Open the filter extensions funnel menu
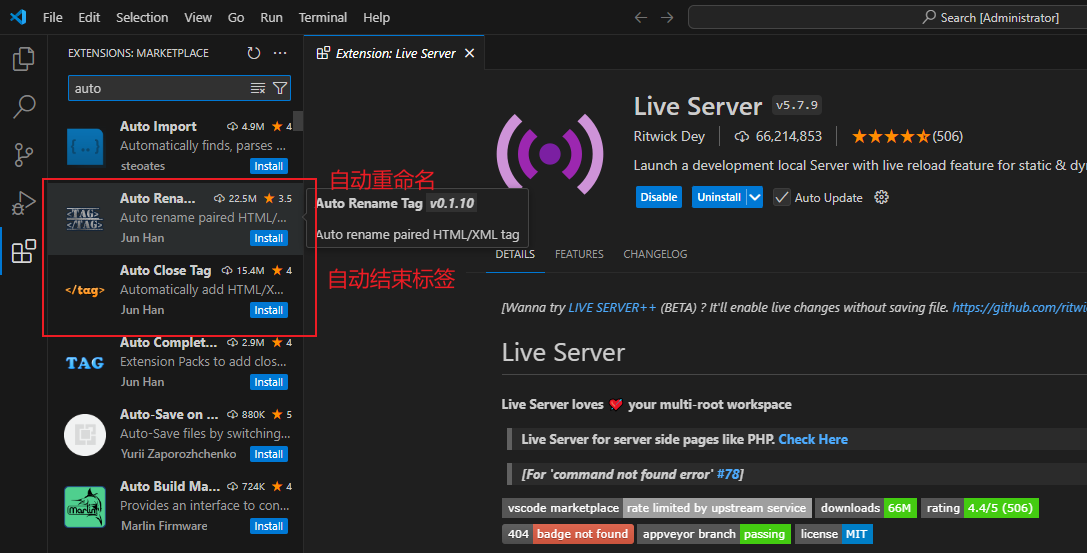Image resolution: width=1087 pixels, height=553 pixels. coord(279,88)
